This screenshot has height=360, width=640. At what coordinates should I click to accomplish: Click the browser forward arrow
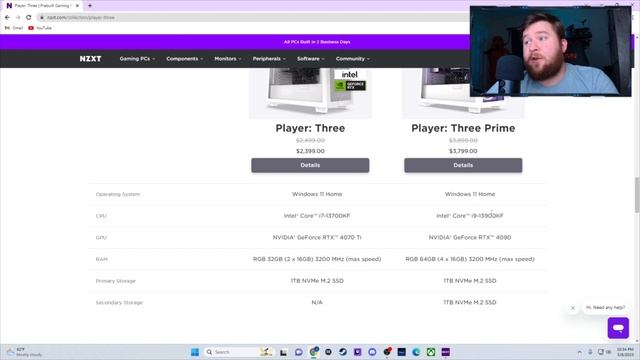pyautogui.click(x=18, y=18)
